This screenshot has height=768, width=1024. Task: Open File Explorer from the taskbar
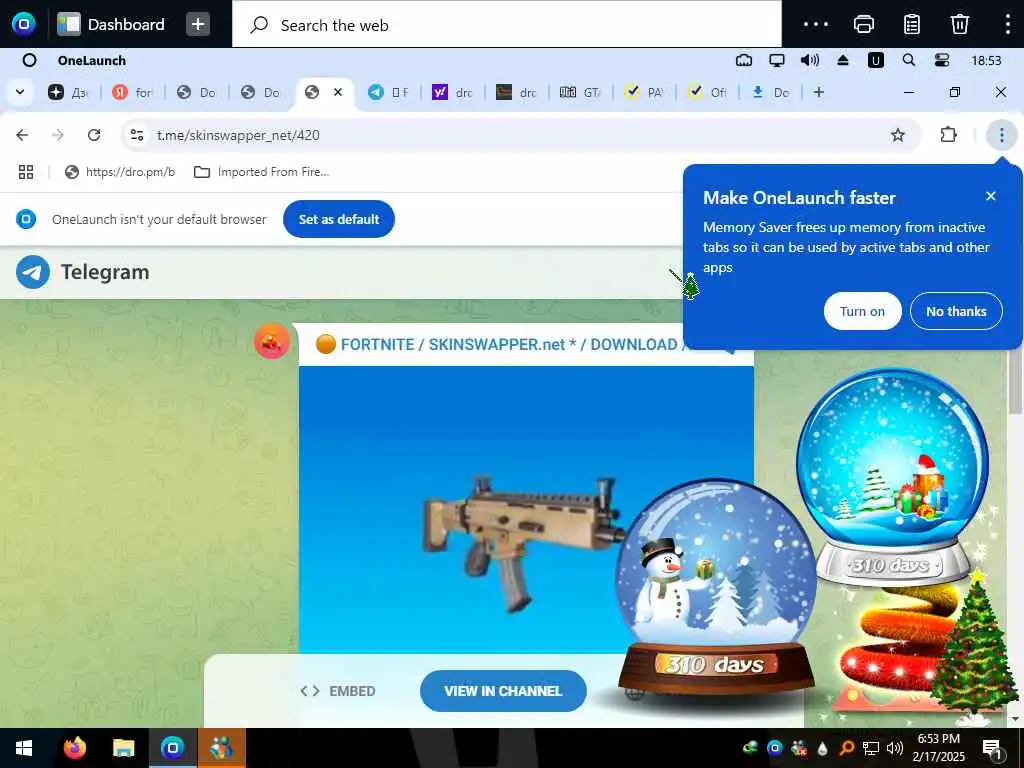tap(123, 748)
